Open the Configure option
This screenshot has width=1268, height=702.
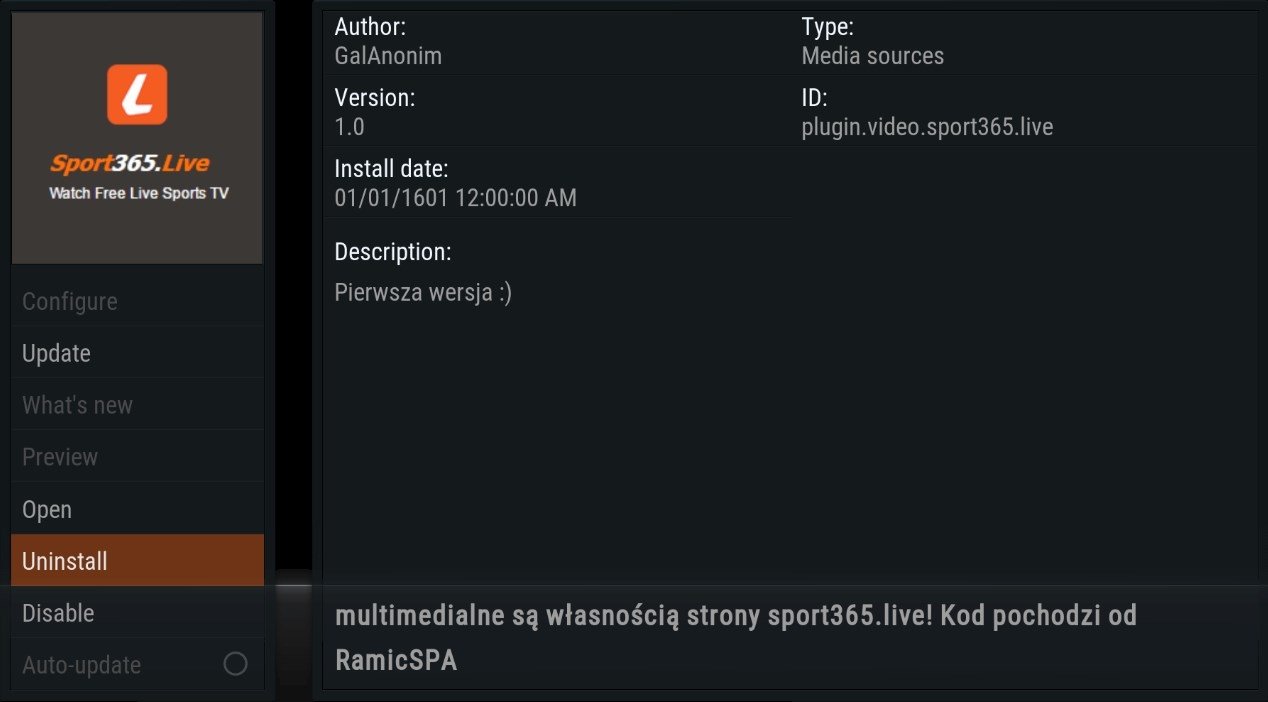click(138, 301)
